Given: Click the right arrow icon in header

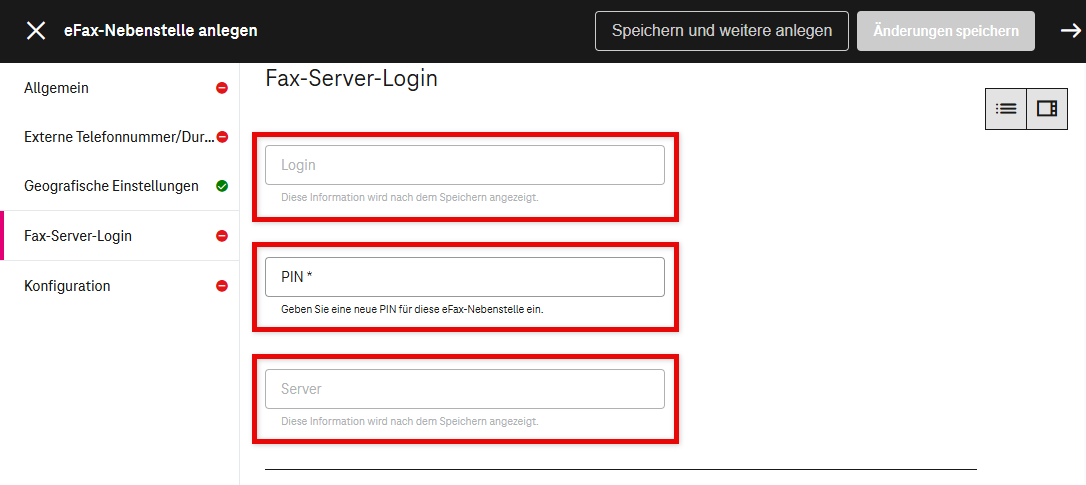Looking at the screenshot, I should coord(1070,31).
